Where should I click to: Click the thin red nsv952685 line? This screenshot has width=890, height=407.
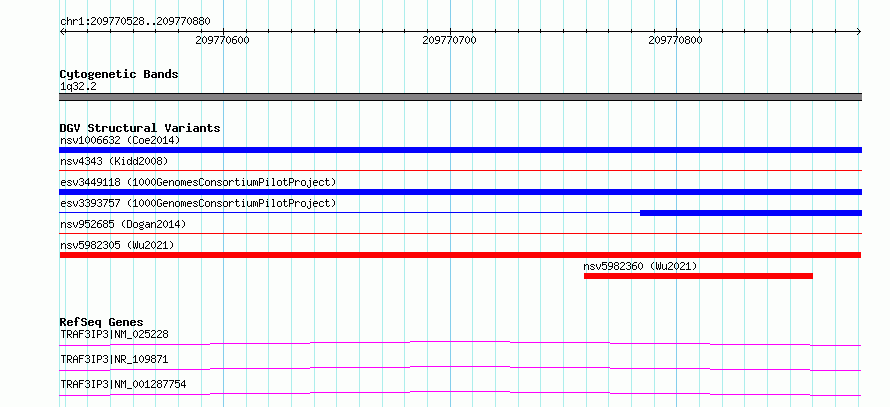click(x=460, y=233)
